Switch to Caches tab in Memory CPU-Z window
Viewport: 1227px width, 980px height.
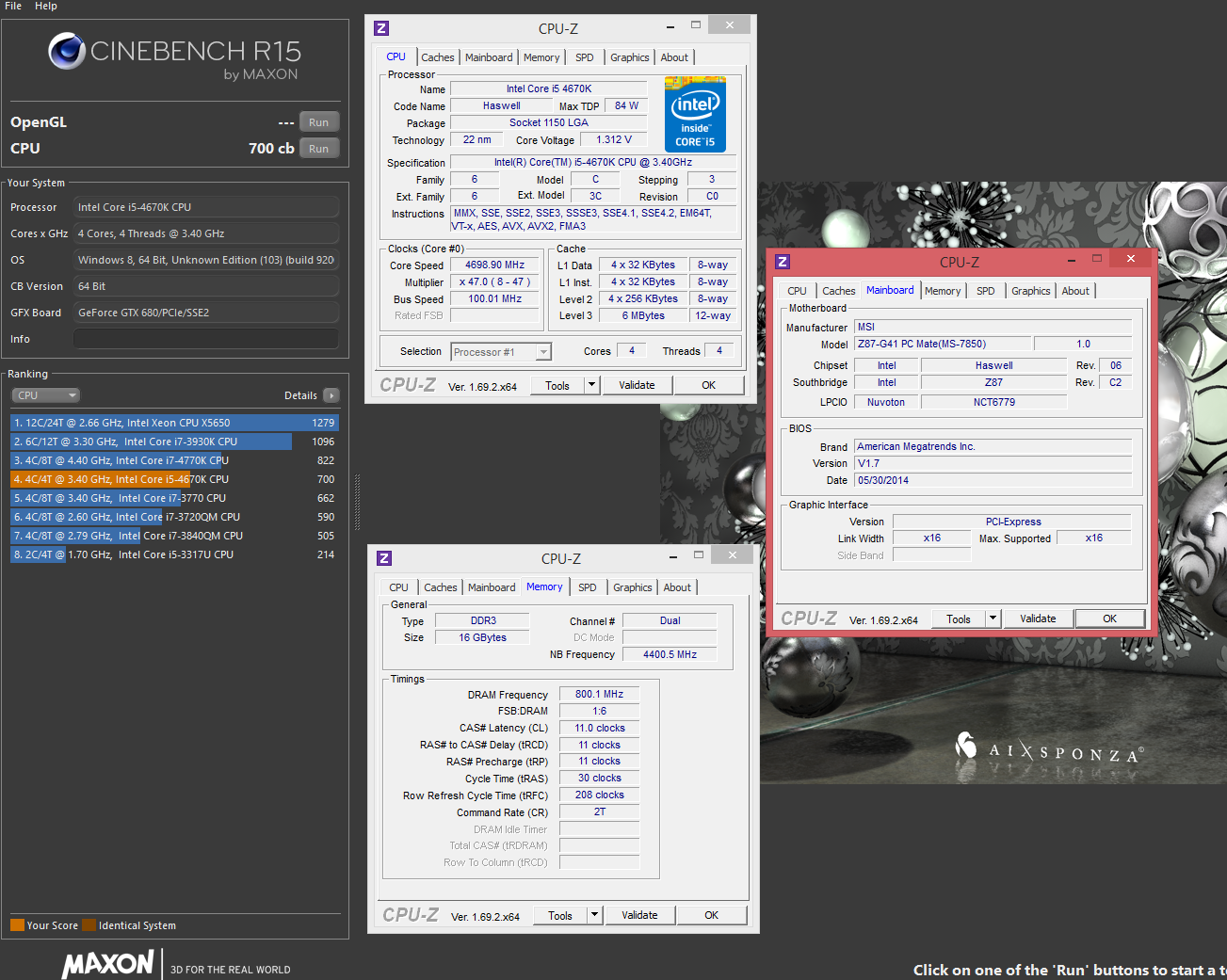(441, 587)
